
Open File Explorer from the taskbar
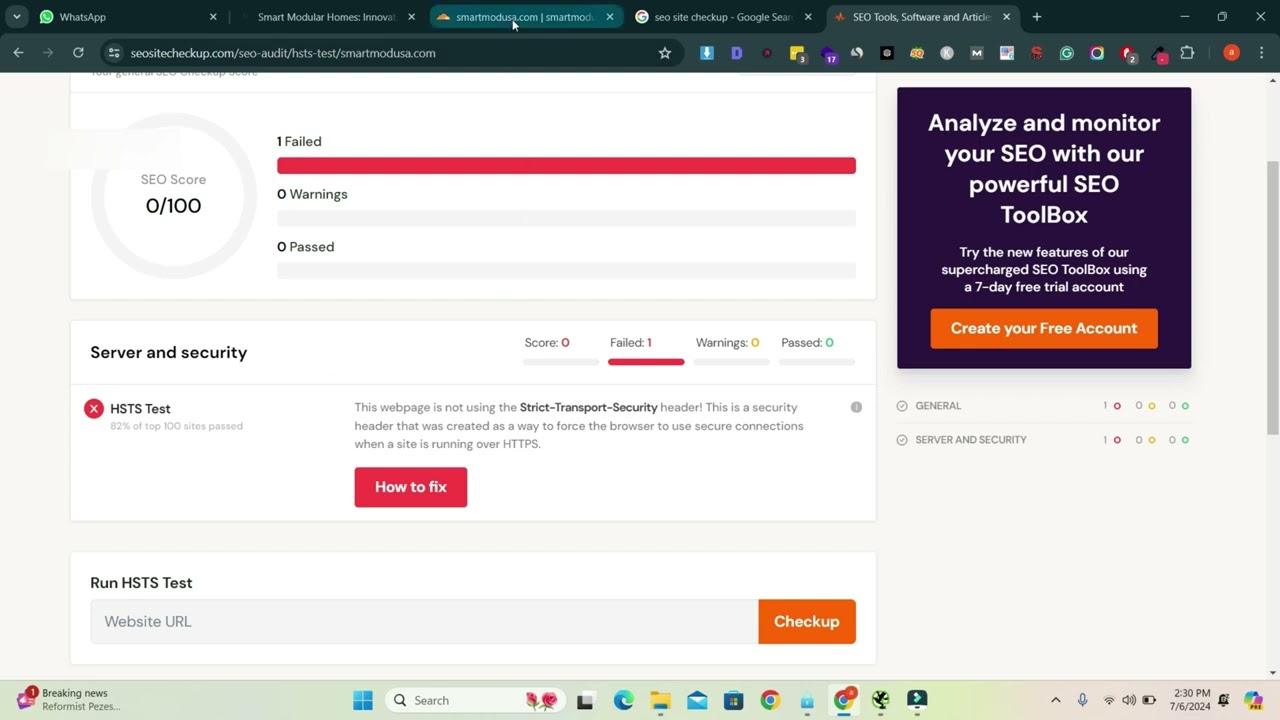click(660, 700)
